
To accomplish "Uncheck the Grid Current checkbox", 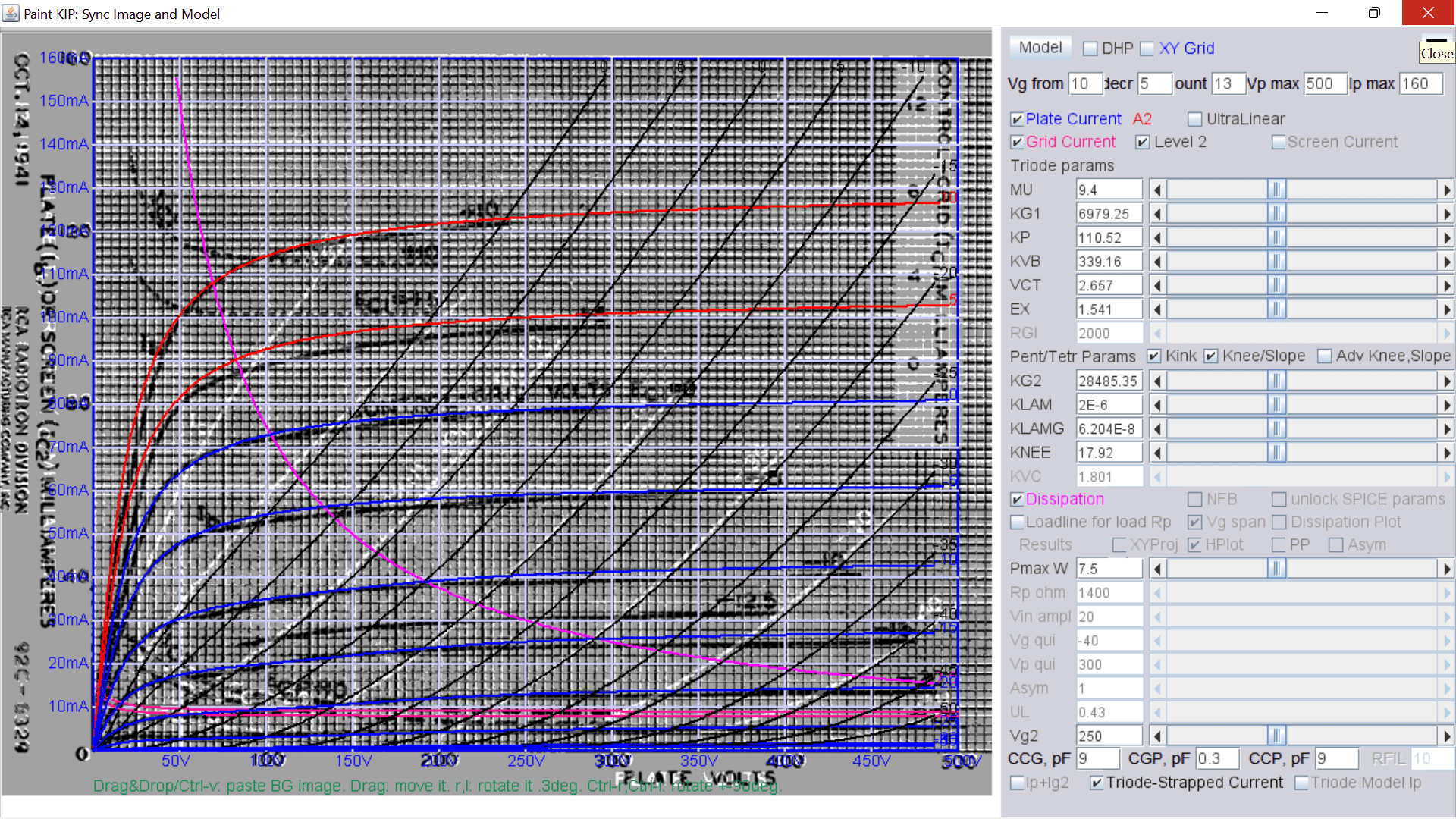I will pyautogui.click(x=1017, y=142).
